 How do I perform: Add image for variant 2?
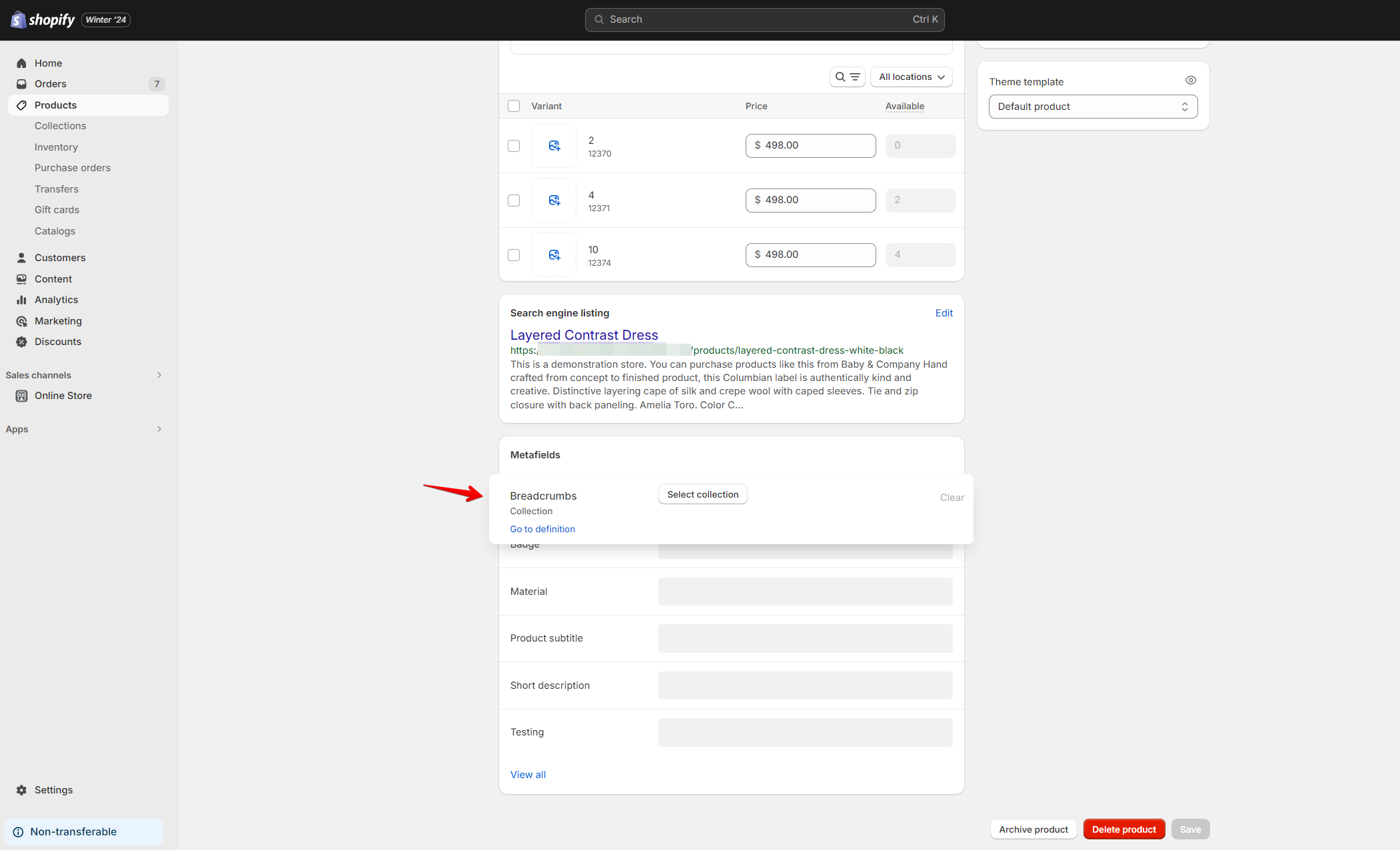tap(554, 146)
